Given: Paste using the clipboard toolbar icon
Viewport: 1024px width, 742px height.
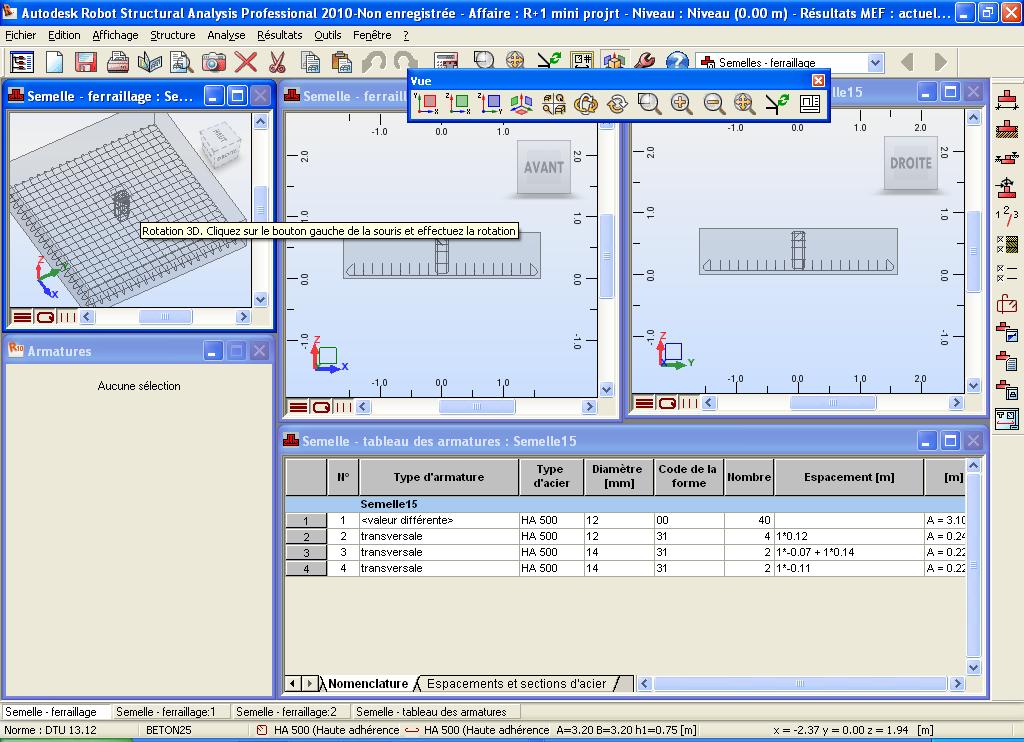Looking at the screenshot, I should pos(342,62).
